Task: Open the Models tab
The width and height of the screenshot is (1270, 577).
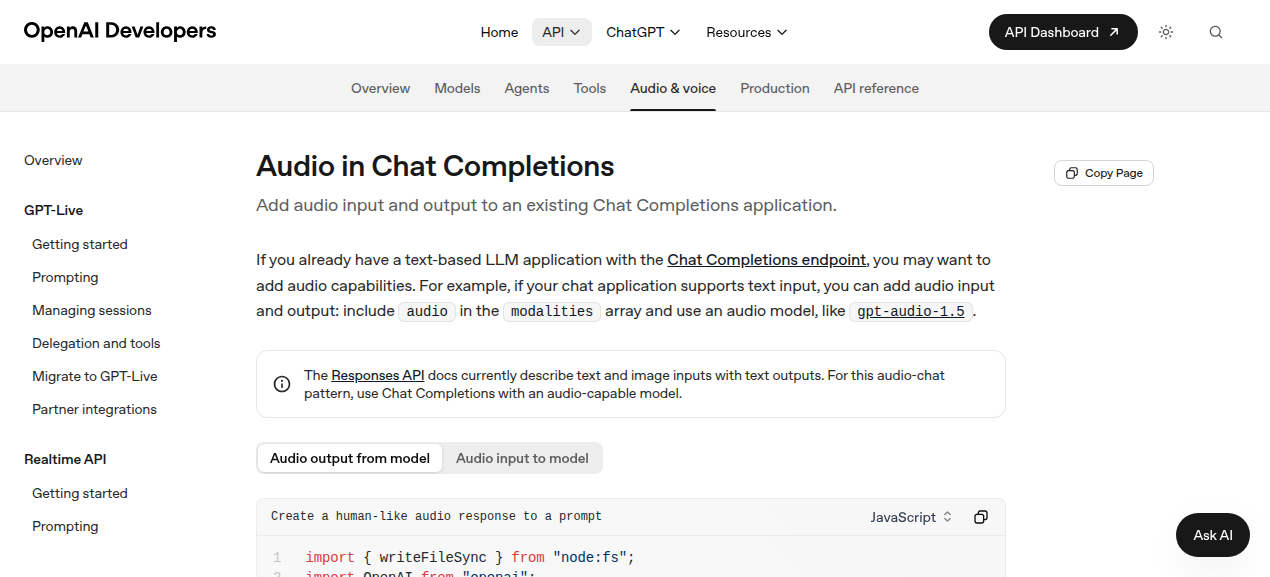Action: 457,88
